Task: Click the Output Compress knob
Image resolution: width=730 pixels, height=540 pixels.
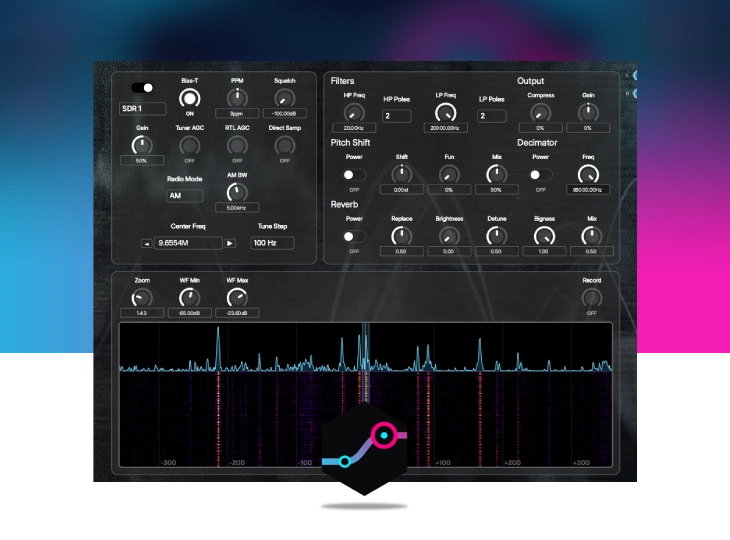Action: click(541, 113)
